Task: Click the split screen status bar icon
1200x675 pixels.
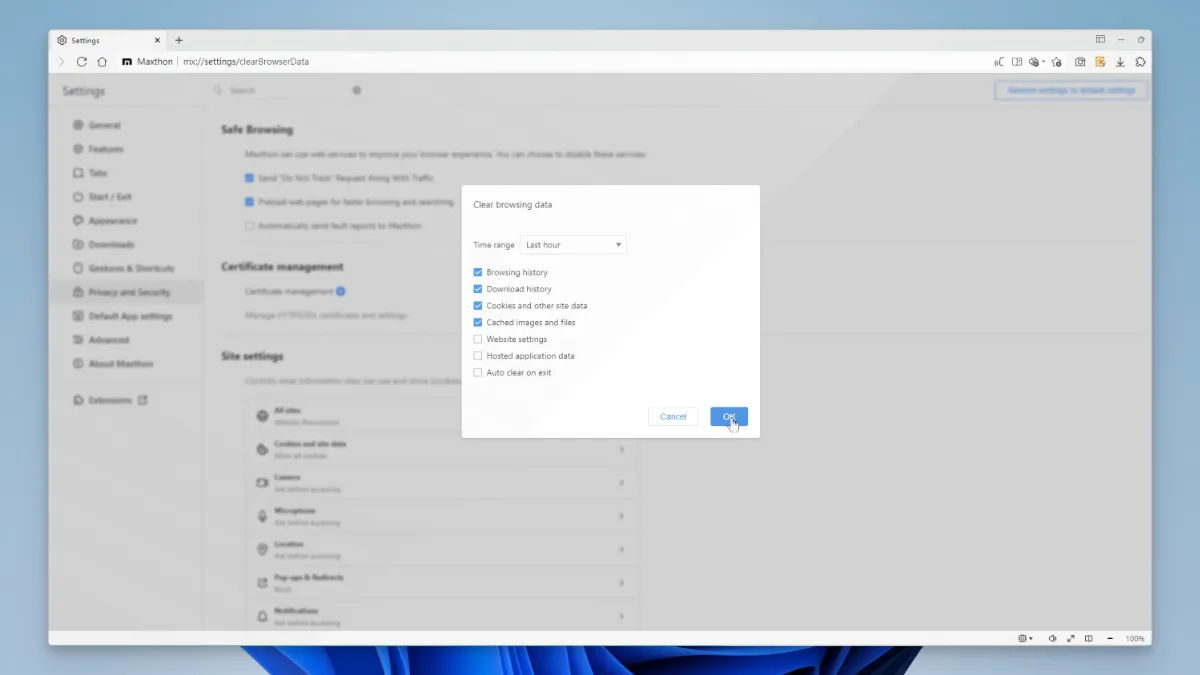Action: 1089,638
